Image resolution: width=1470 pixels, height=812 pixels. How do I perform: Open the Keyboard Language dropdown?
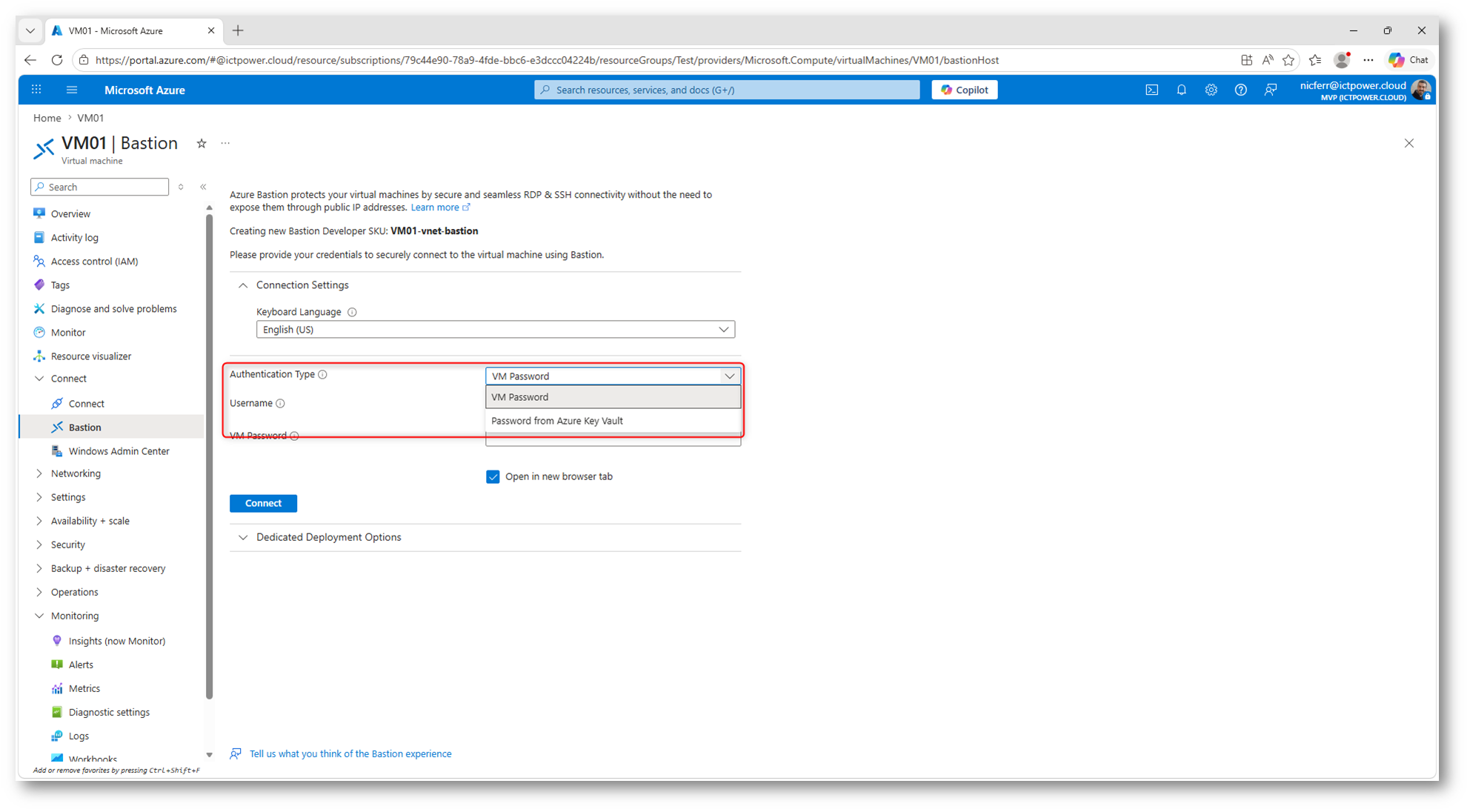[x=495, y=330]
